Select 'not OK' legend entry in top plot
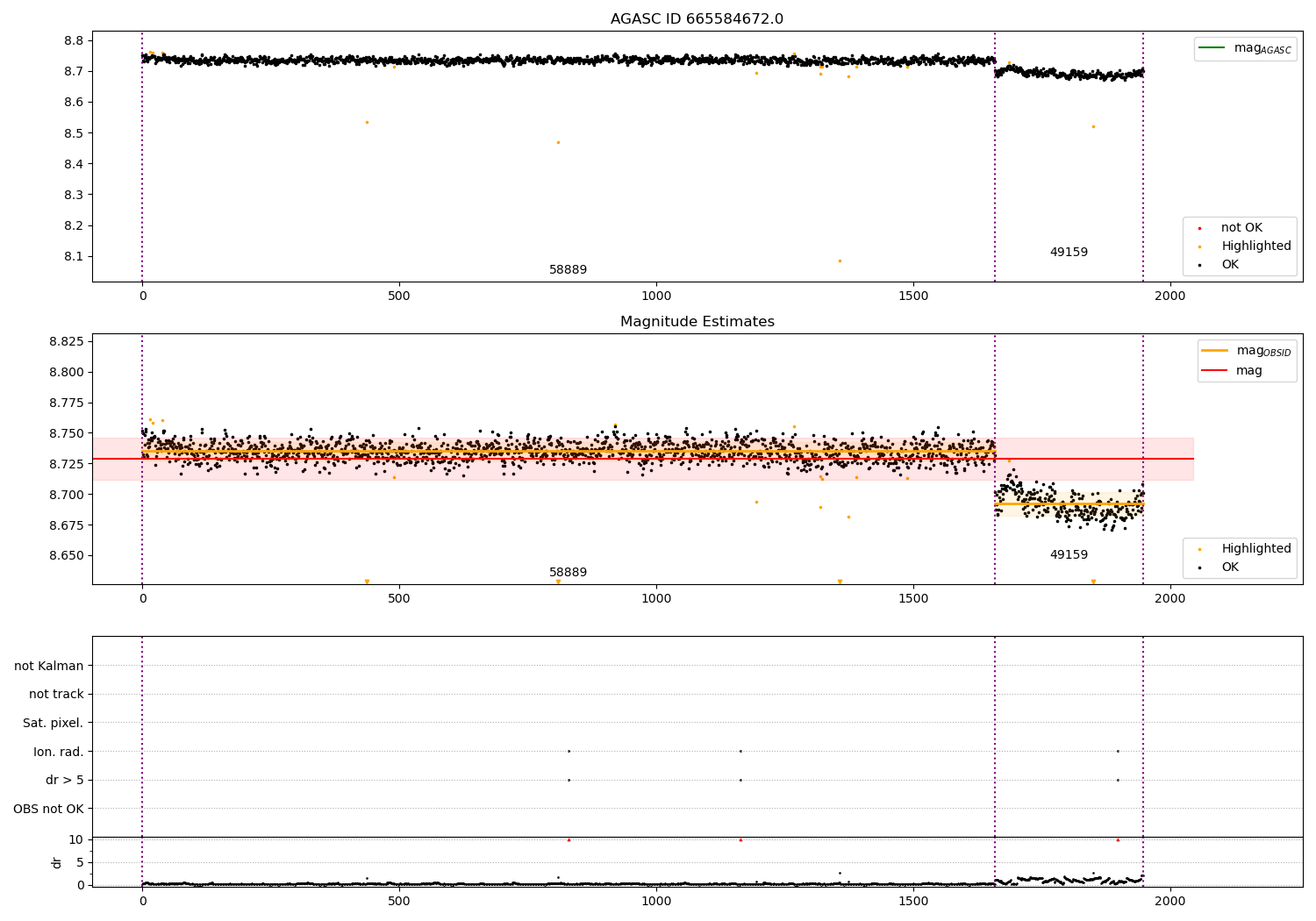The image size is (1316, 921). (x=1241, y=228)
